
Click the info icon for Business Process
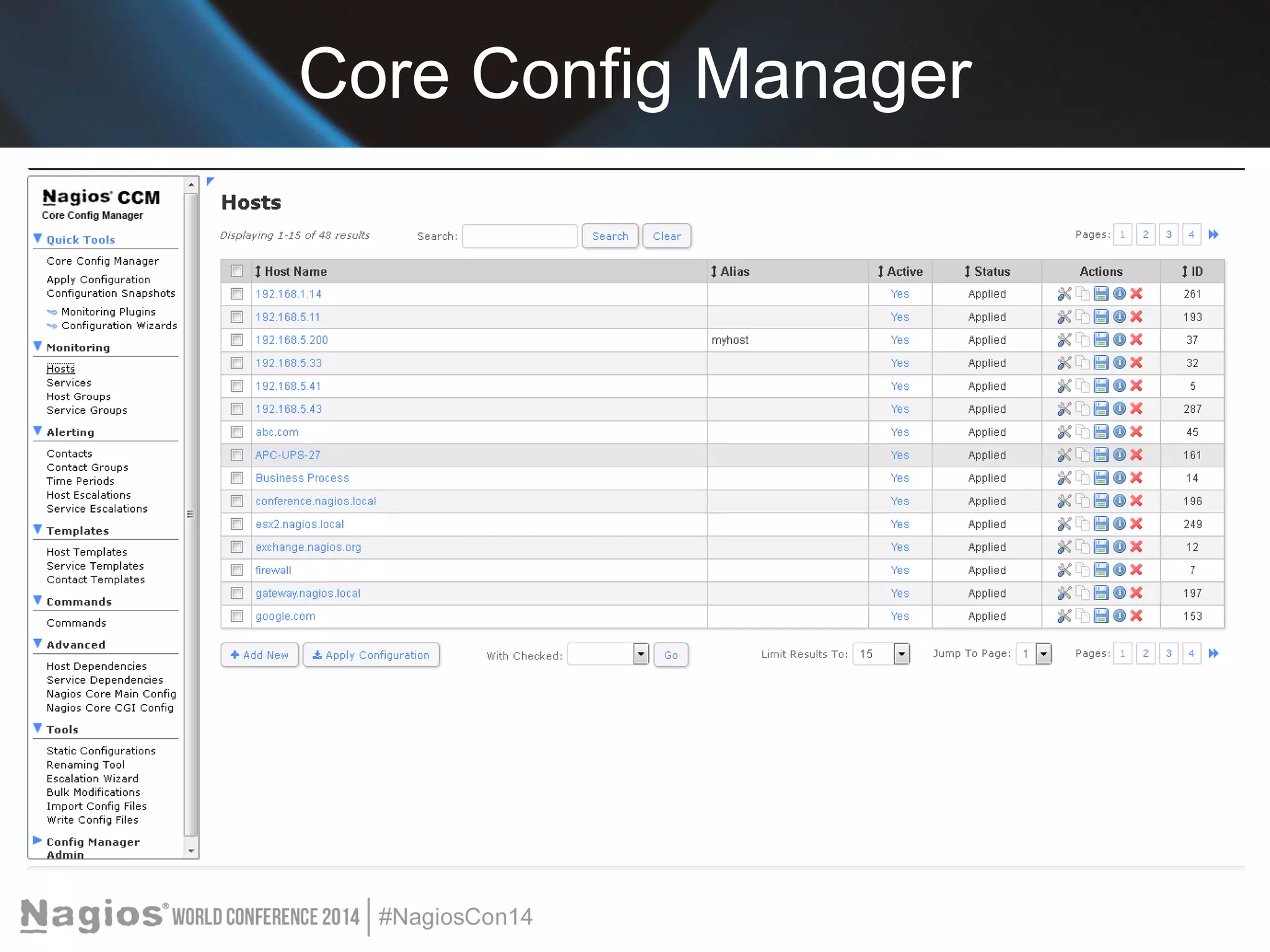(1119, 478)
